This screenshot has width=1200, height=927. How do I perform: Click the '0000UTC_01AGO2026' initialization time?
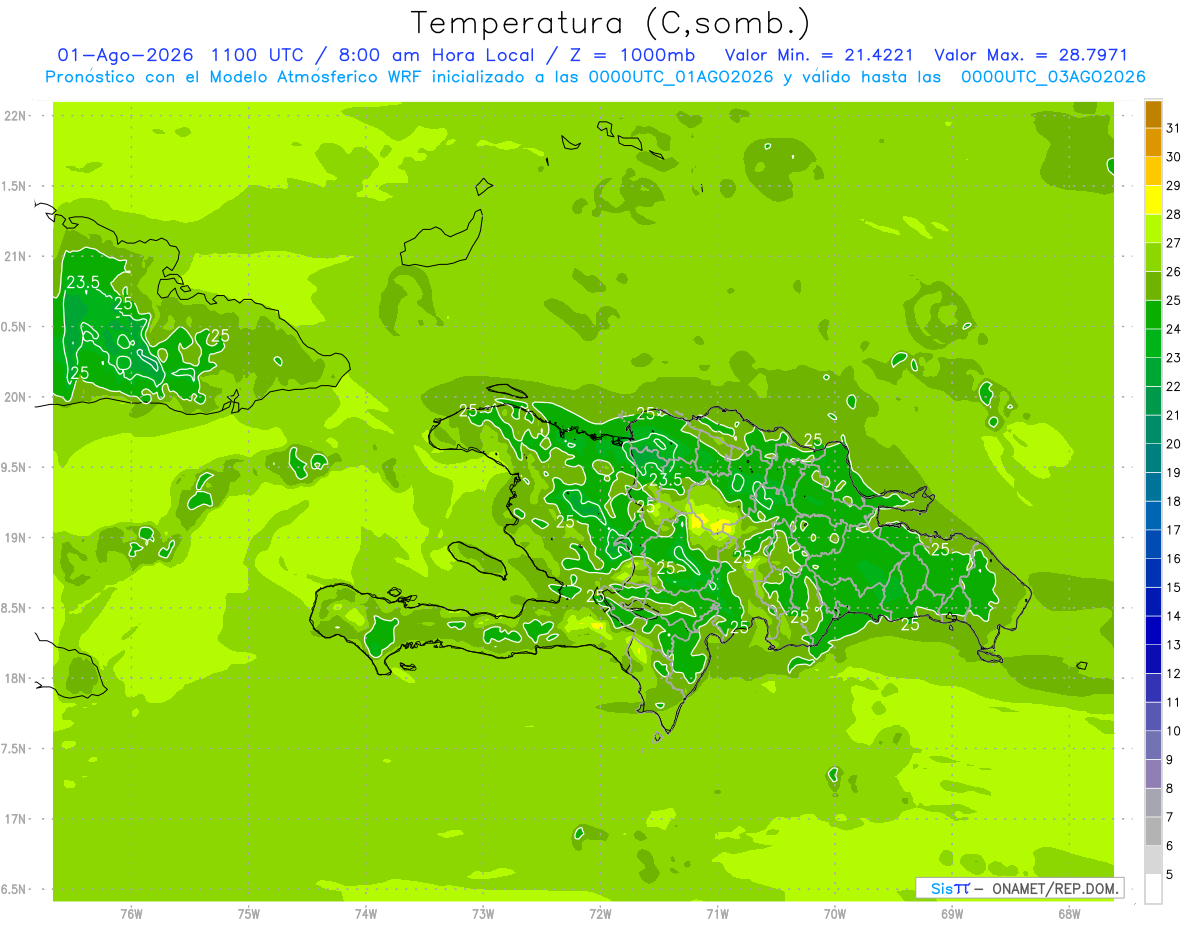point(681,77)
